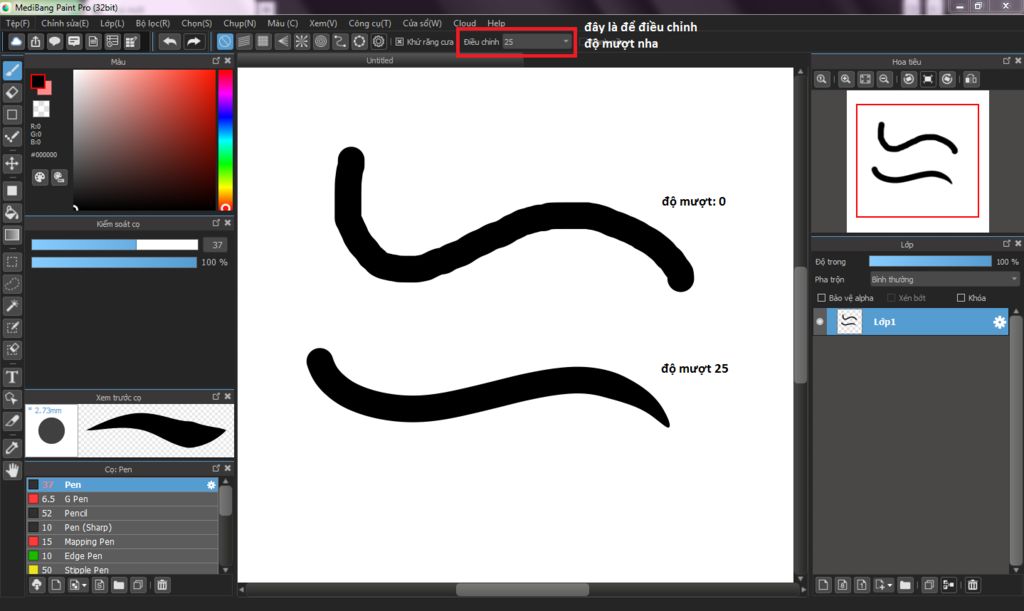Hide the Lớp1 layer visibility dot

coord(820,321)
